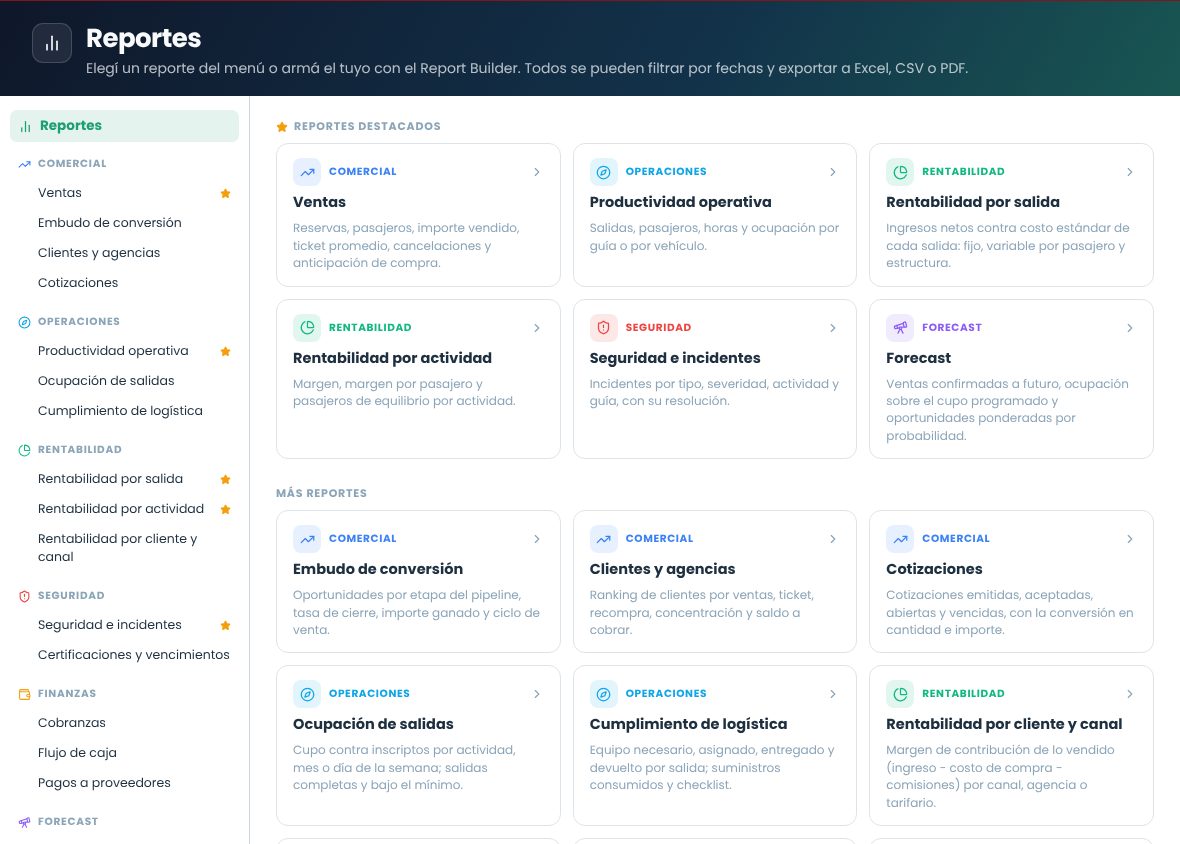The width and height of the screenshot is (1180, 844).
Task: Click the bar-chart logo icon in the page header
Action: point(52,43)
